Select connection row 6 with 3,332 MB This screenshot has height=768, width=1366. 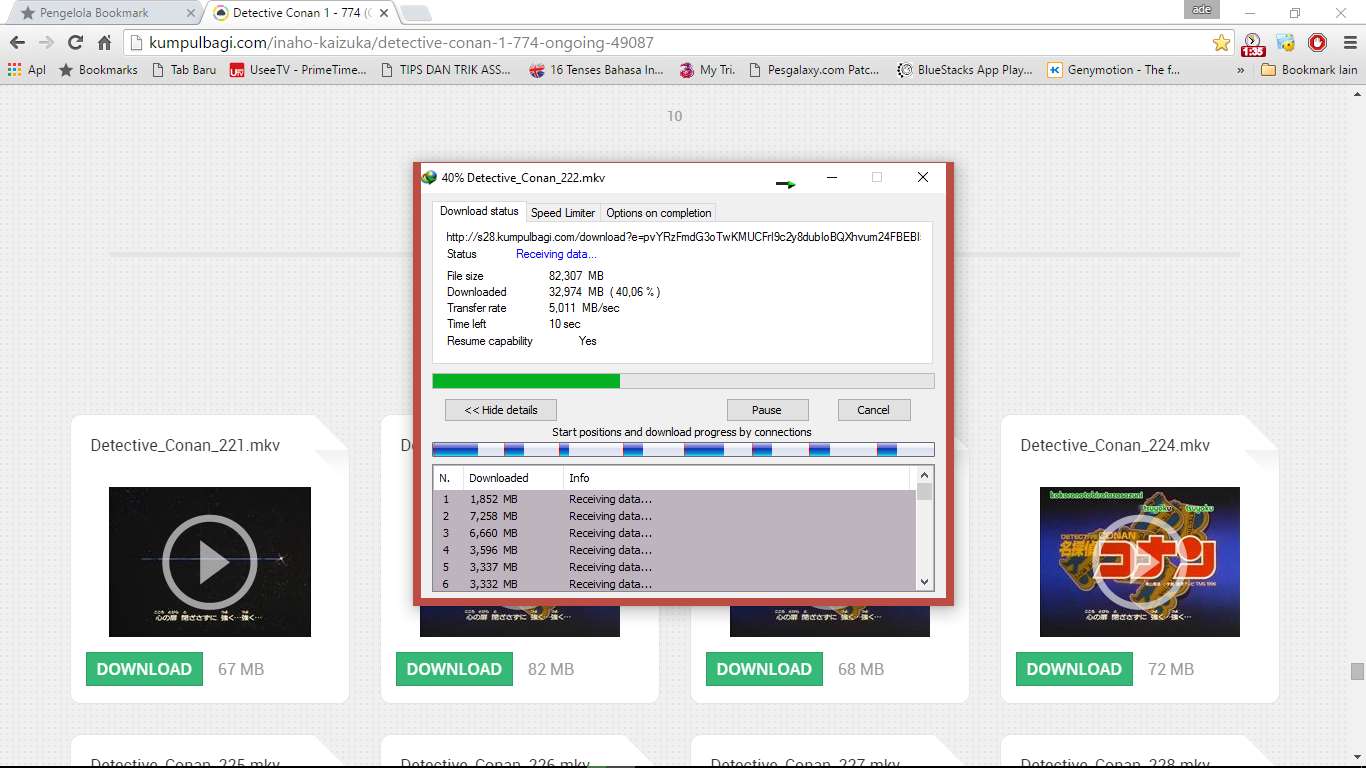pyautogui.click(x=674, y=584)
